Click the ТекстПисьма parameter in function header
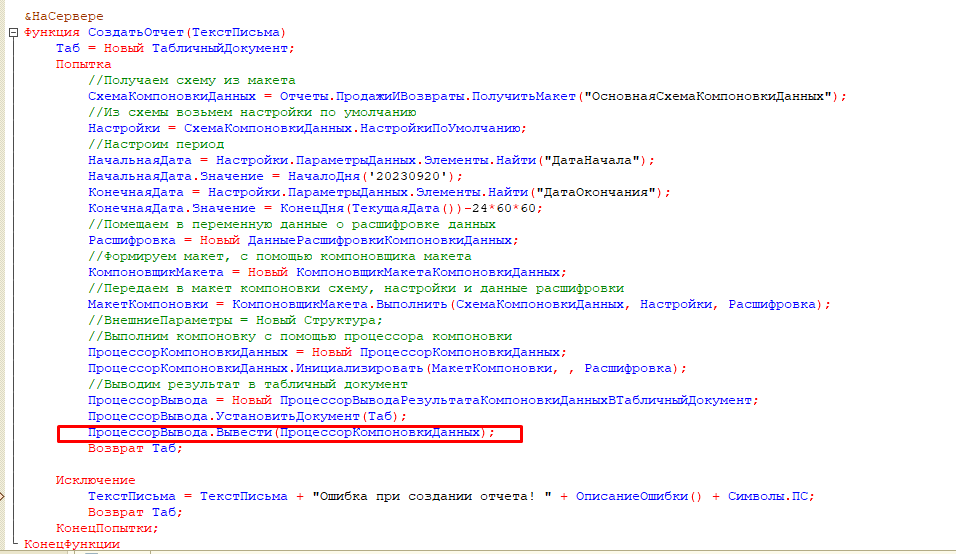This screenshot has height=554, width=956. (236, 32)
